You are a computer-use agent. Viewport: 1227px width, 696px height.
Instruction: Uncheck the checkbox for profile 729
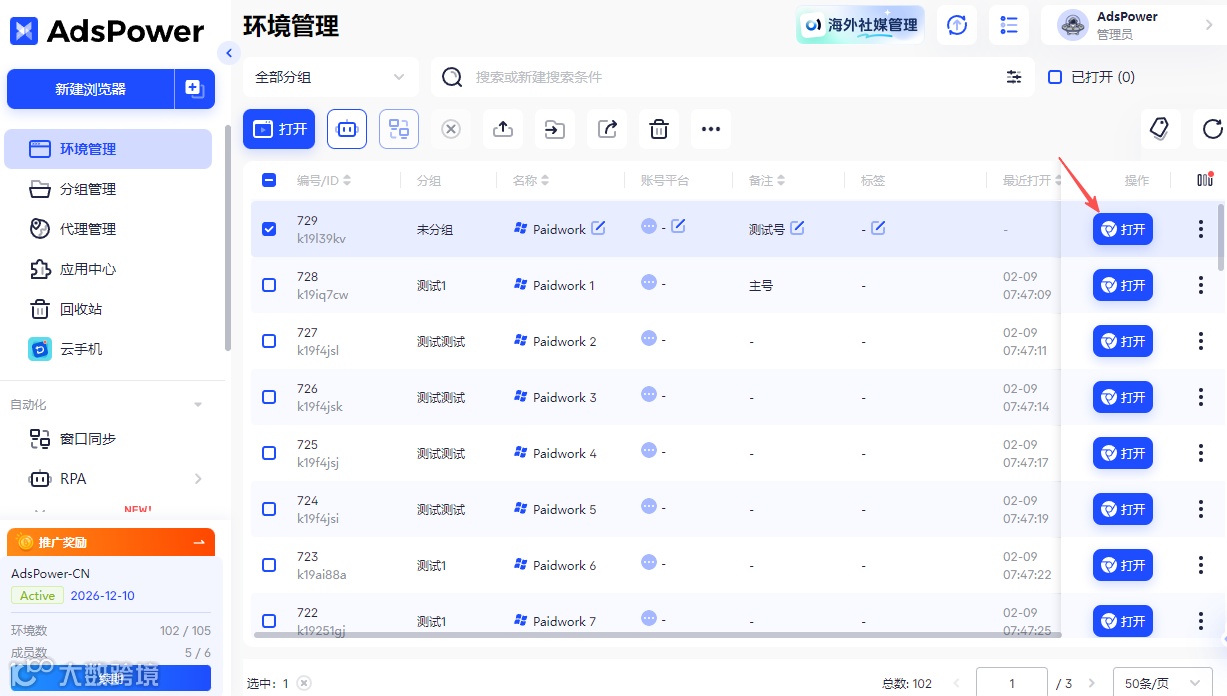tap(269, 229)
